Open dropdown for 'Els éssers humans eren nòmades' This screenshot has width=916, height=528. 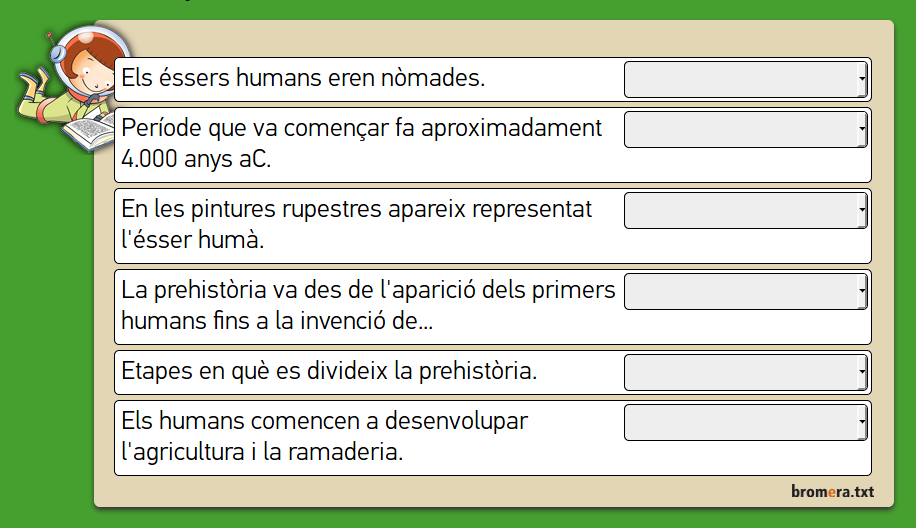pyautogui.click(x=745, y=79)
